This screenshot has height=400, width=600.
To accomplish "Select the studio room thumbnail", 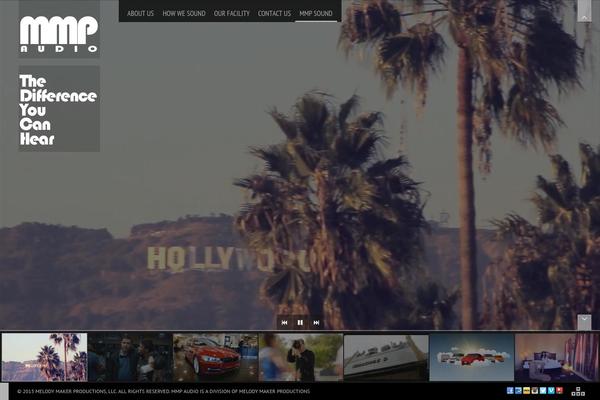I will (x=558, y=357).
